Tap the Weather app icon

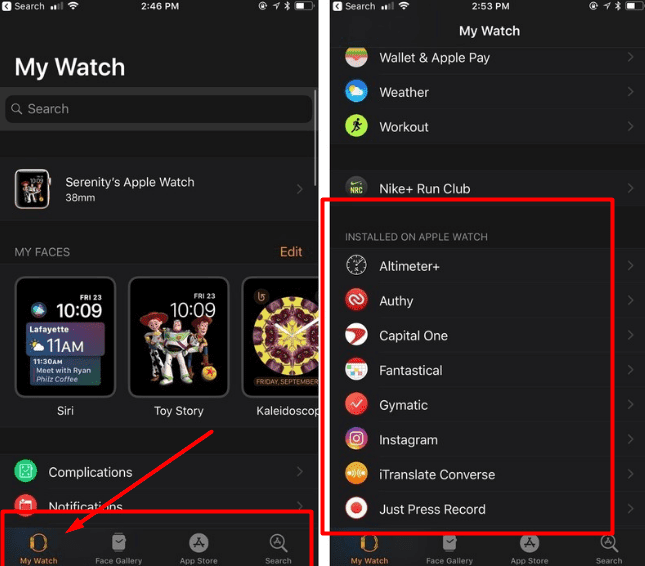pyautogui.click(x=356, y=91)
